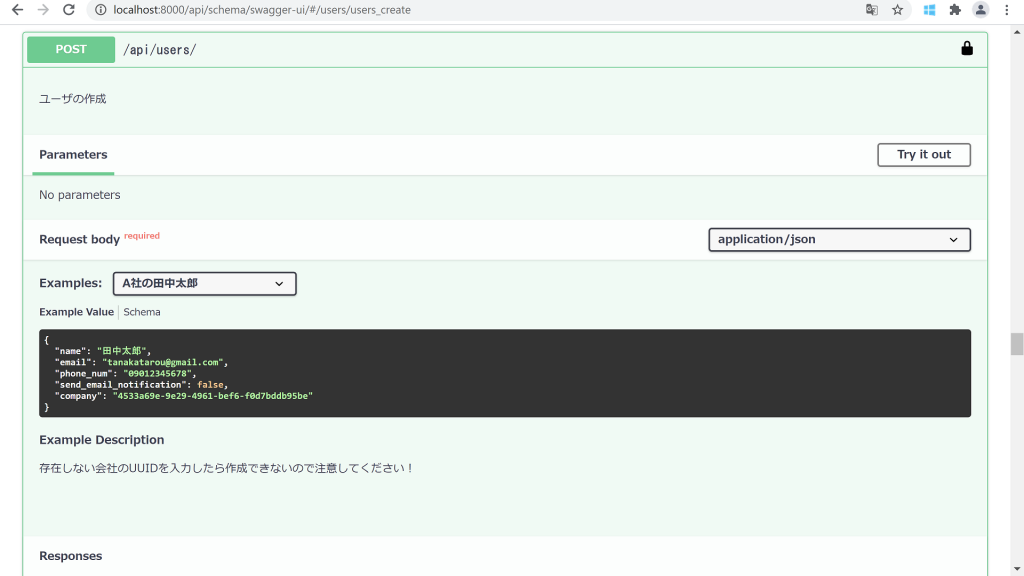Click the /api/users/ endpoint path

pos(159,50)
